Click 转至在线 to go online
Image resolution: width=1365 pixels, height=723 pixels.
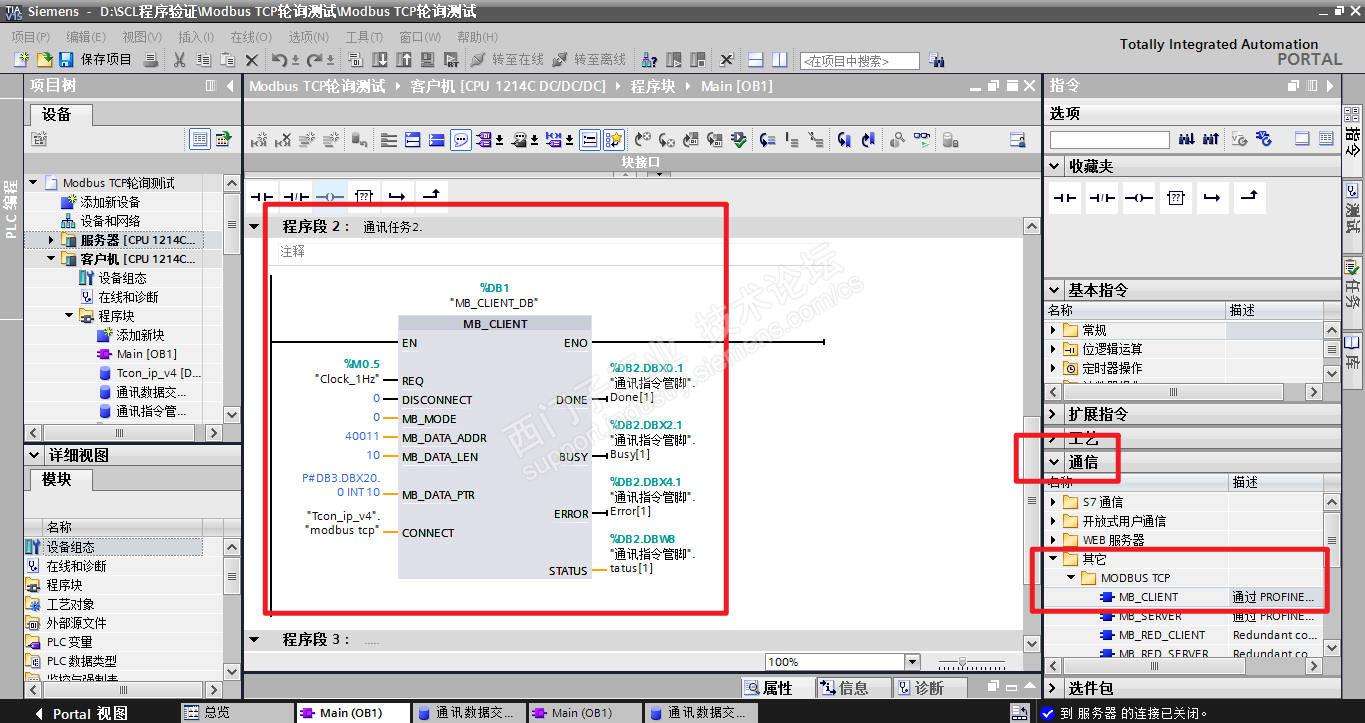[507, 60]
